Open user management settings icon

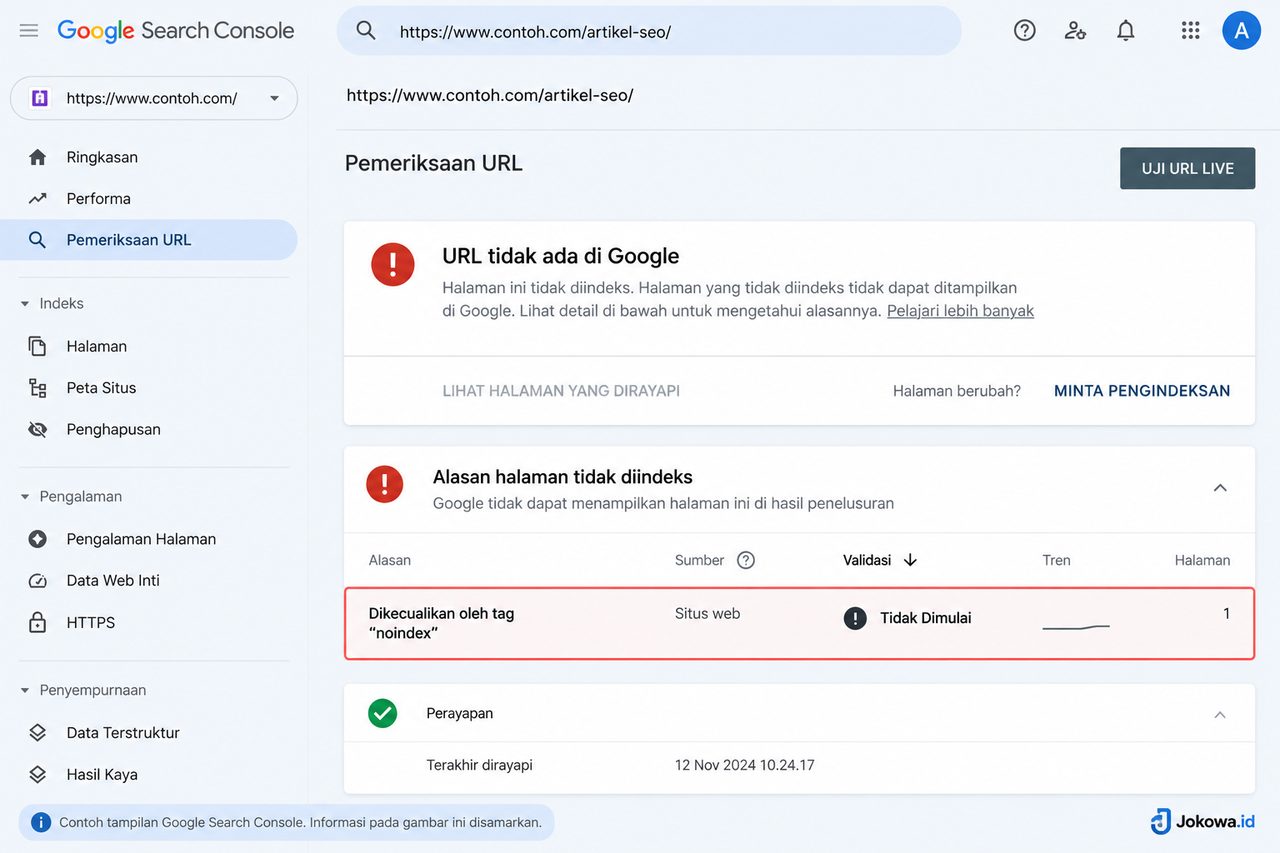(1075, 31)
